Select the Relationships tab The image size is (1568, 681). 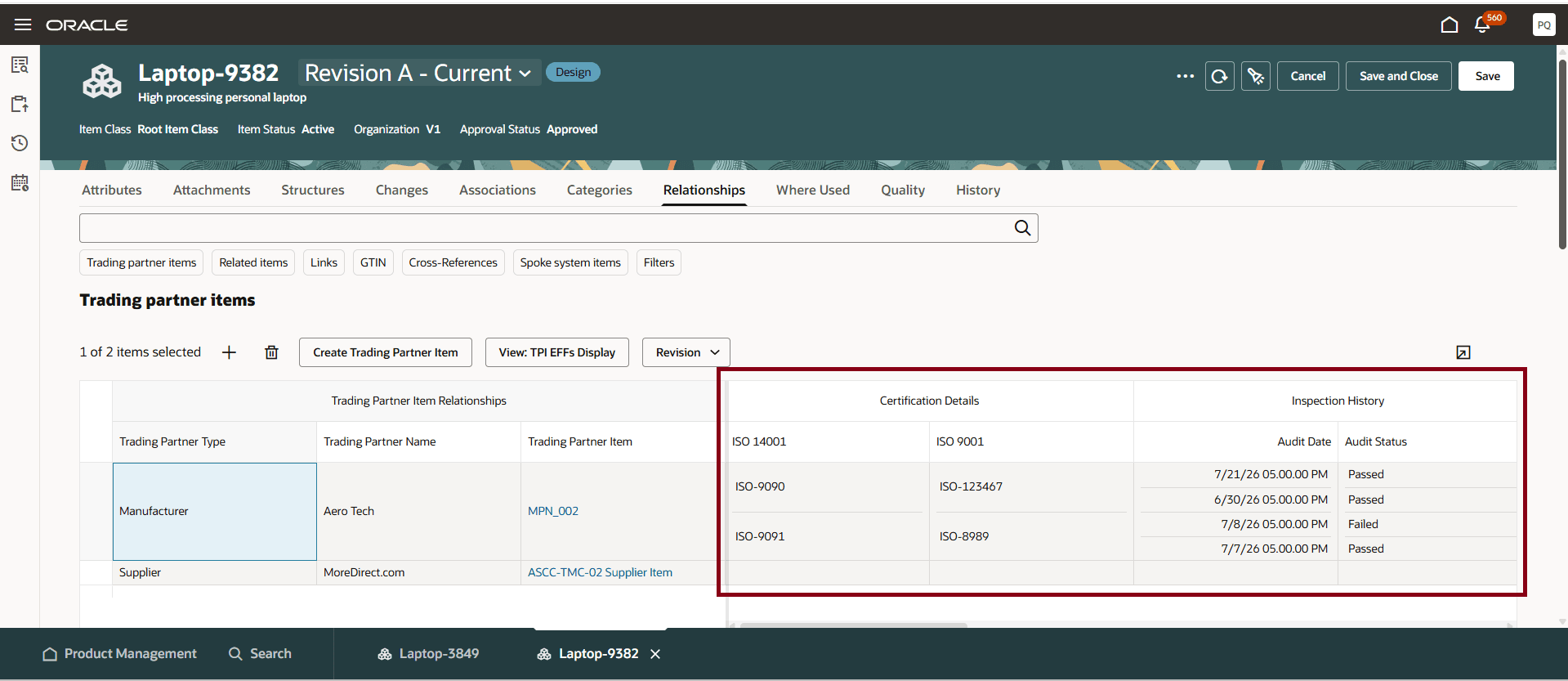[704, 190]
